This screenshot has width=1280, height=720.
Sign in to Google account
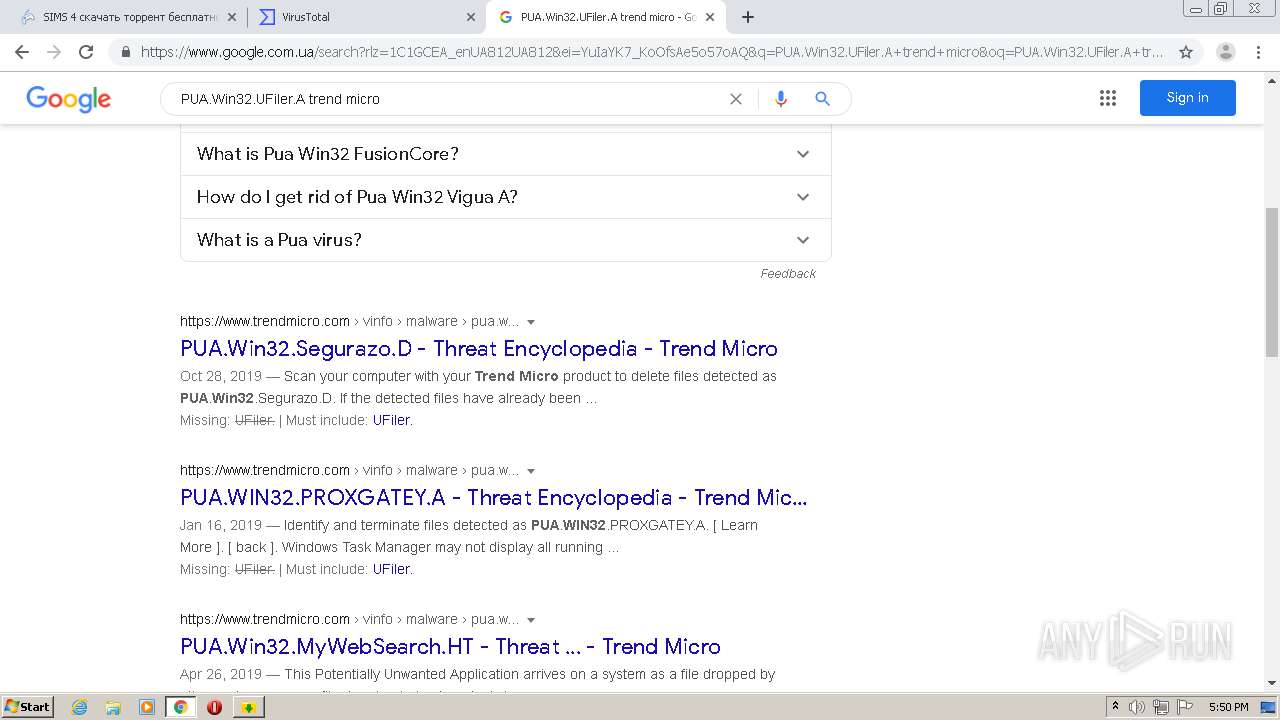1187,98
